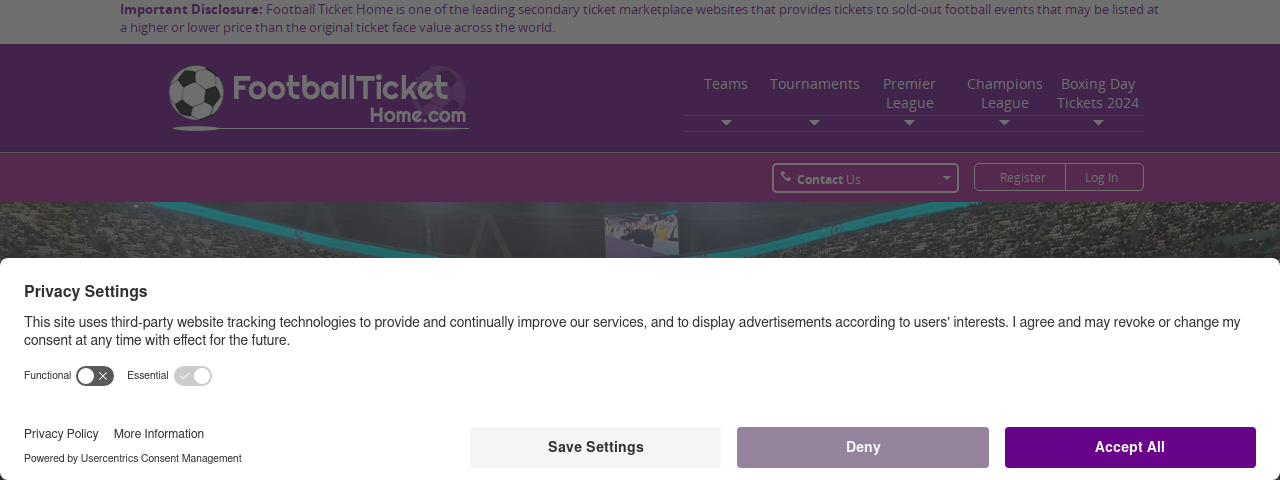Open the Privacy Policy link

(x=61, y=434)
